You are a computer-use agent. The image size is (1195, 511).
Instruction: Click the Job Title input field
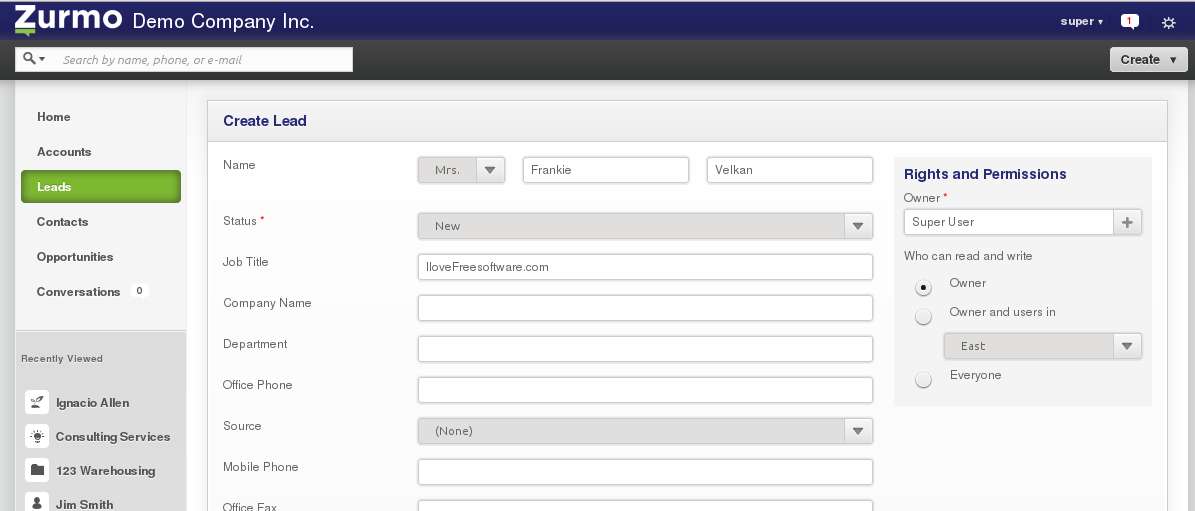[x=645, y=267]
